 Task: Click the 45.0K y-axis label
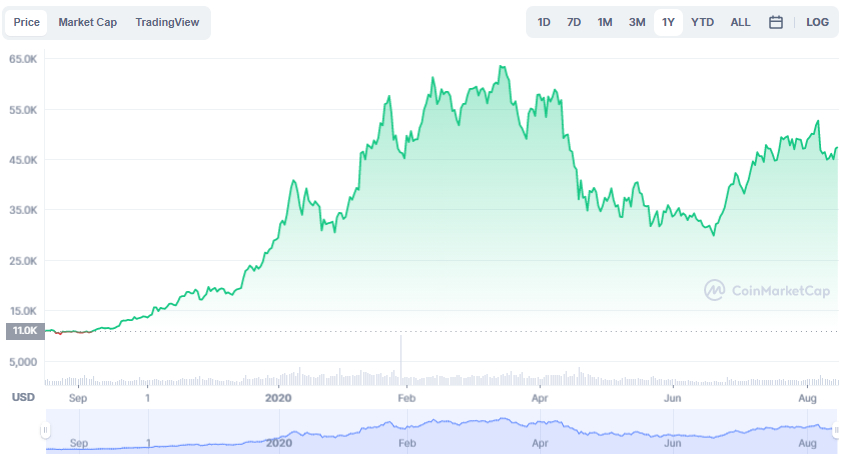point(23,160)
